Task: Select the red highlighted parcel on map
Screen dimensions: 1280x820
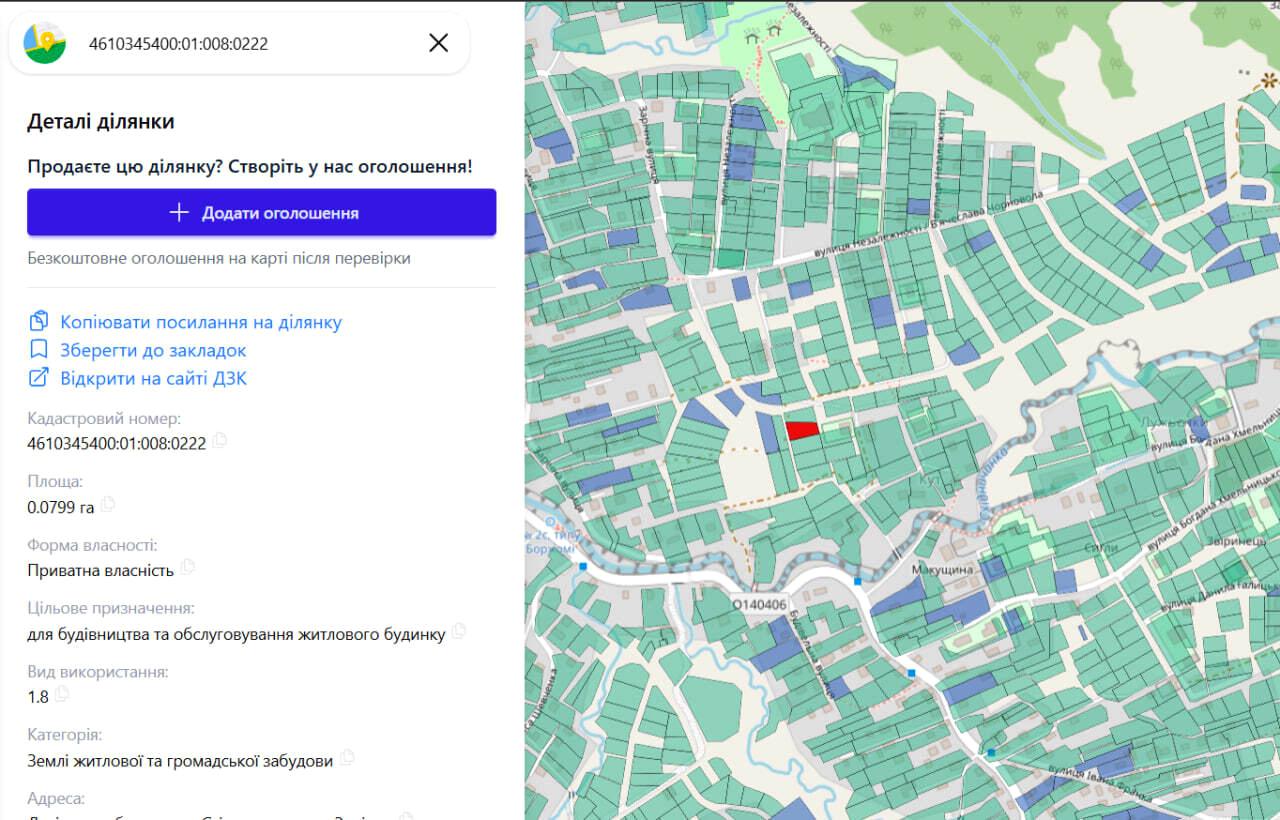Action: point(802,431)
